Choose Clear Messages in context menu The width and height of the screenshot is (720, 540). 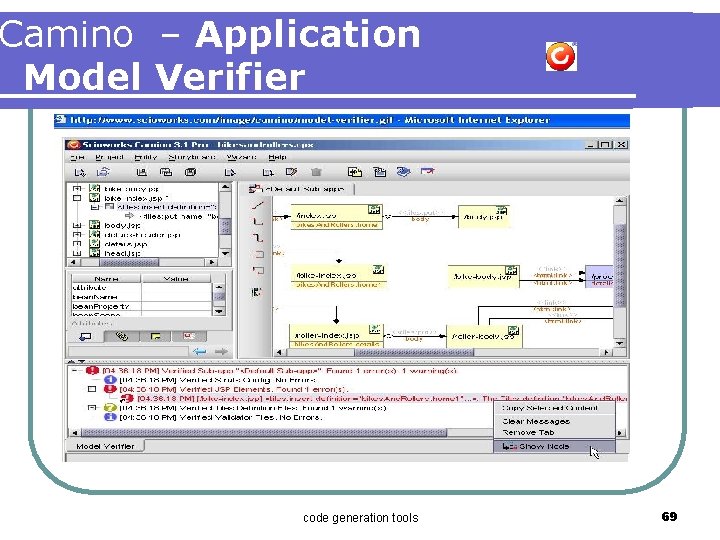(x=554, y=421)
